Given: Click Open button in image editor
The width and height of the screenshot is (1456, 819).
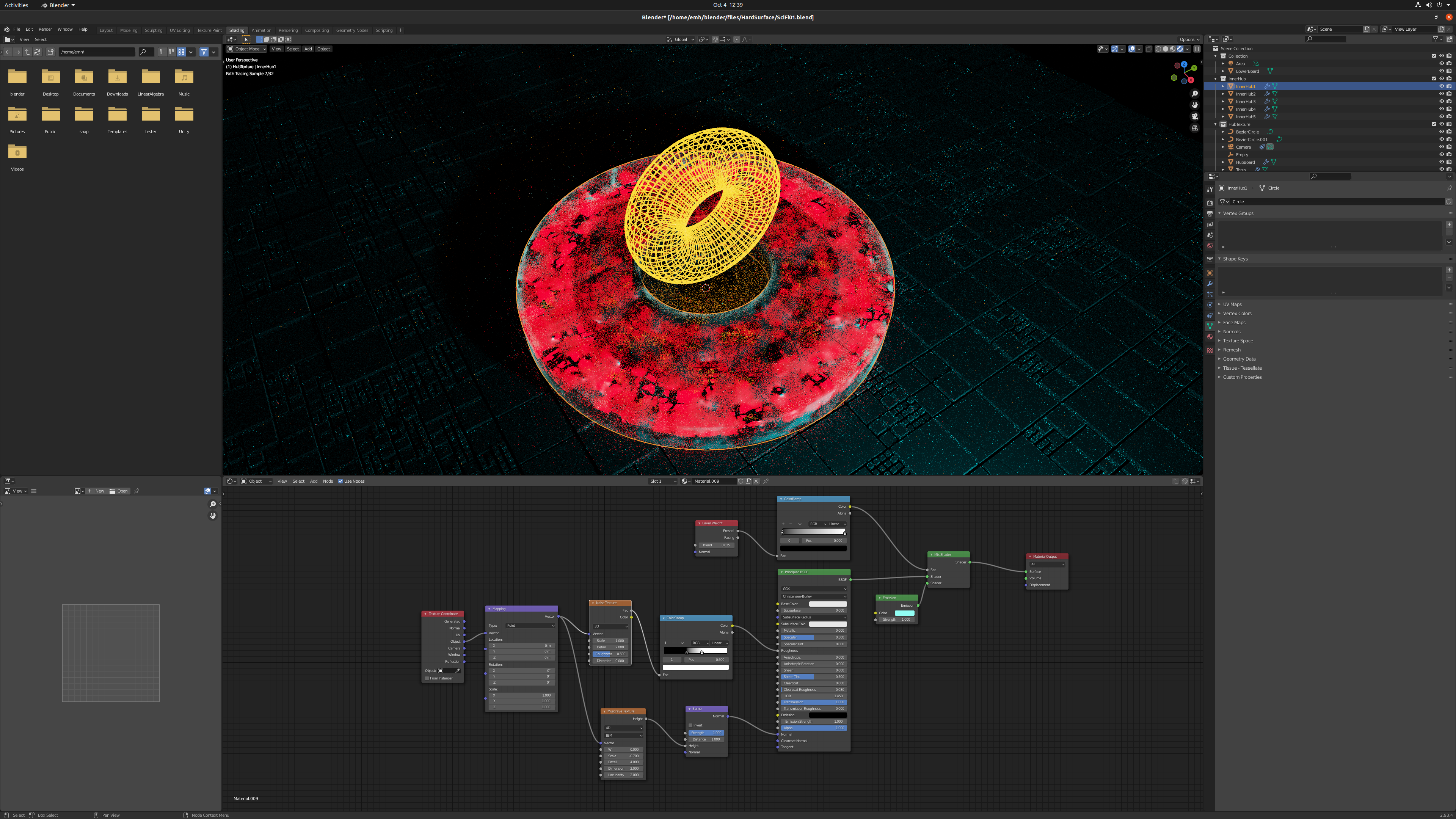Looking at the screenshot, I should 119,491.
